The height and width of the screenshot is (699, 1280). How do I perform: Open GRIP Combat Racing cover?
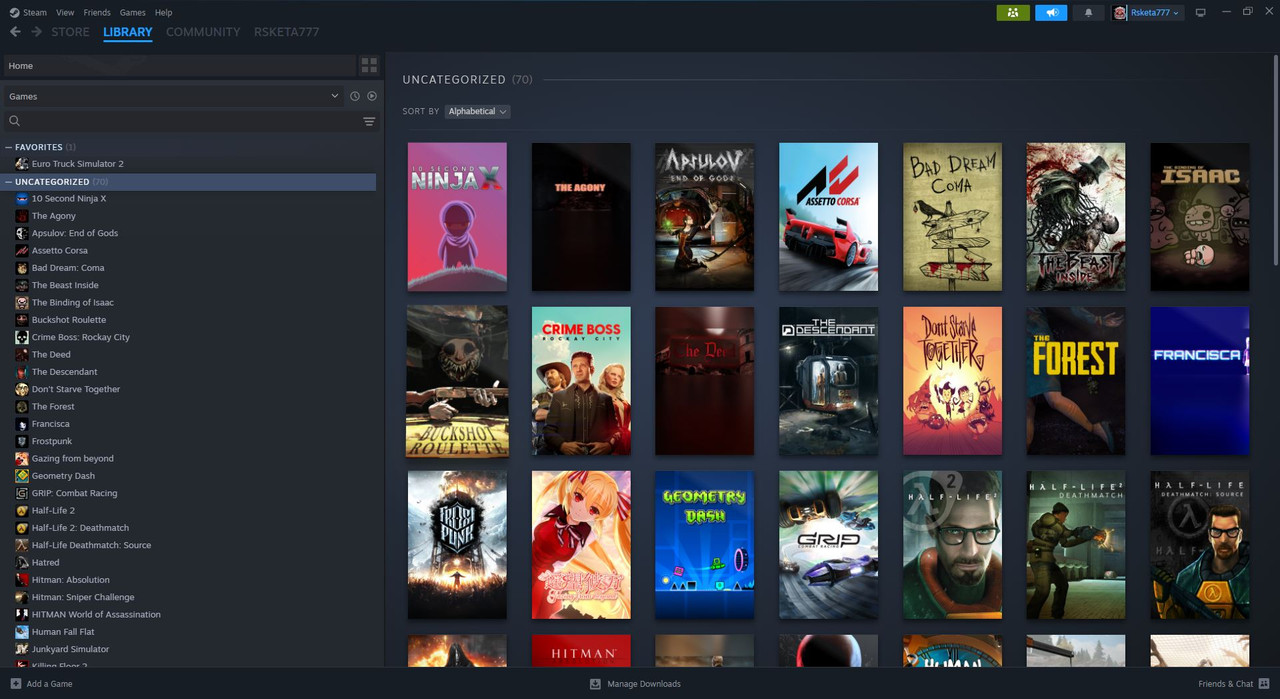(828, 545)
